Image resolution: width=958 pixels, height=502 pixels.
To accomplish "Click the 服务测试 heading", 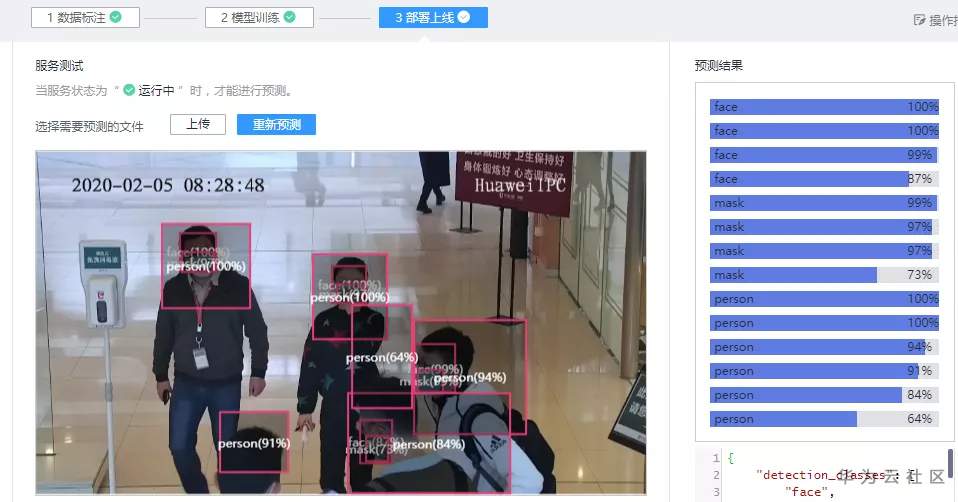I will pyautogui.click(x=59, y=65).
